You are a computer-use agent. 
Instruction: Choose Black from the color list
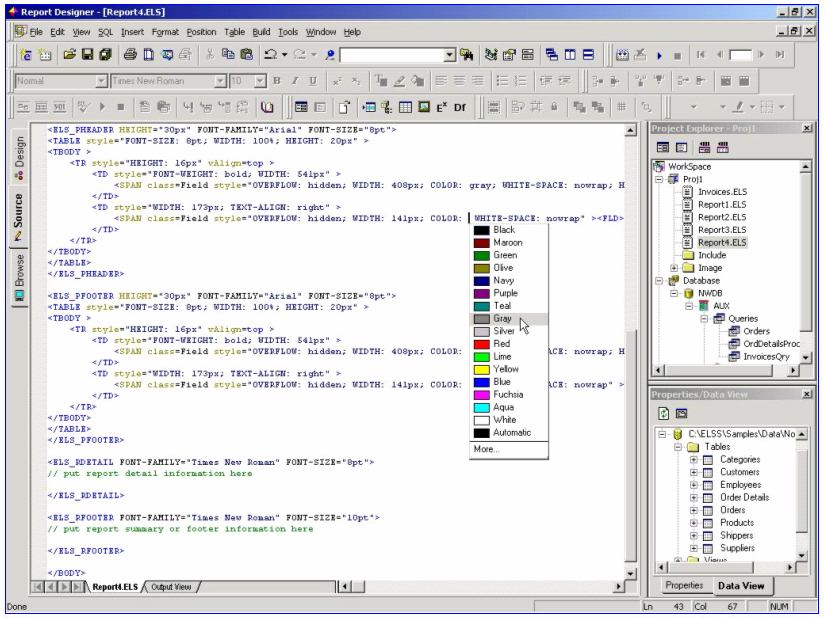(509, 230)
